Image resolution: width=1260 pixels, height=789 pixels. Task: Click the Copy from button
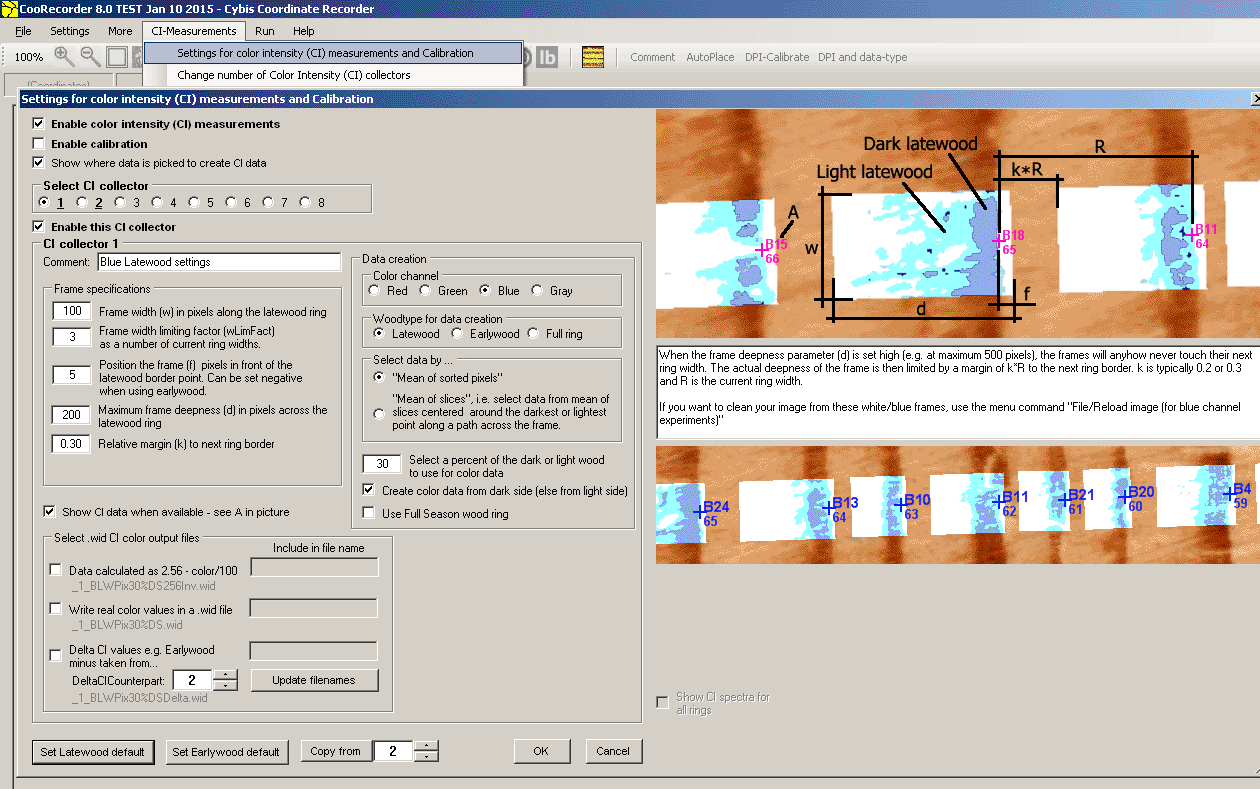[x=335, y=751]
